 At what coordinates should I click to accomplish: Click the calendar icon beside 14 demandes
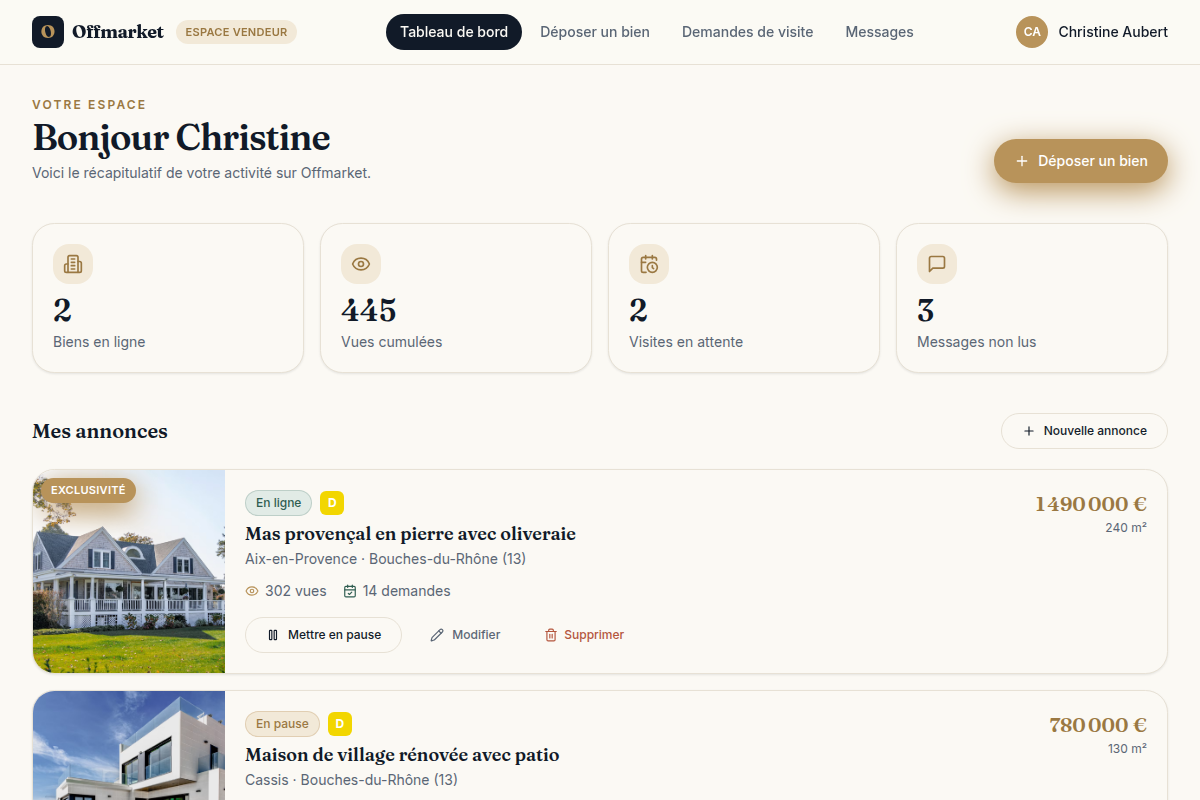point(350,591)
